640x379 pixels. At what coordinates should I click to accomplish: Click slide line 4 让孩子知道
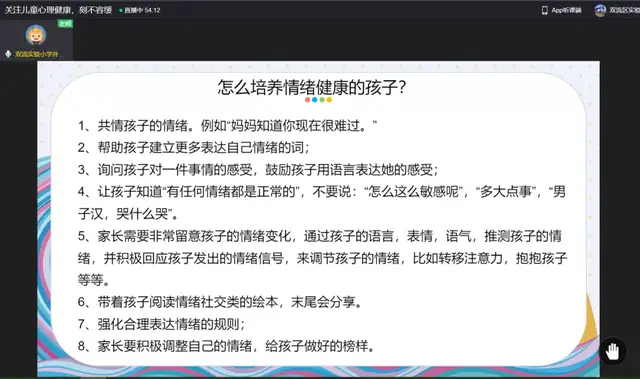(322, 191)
